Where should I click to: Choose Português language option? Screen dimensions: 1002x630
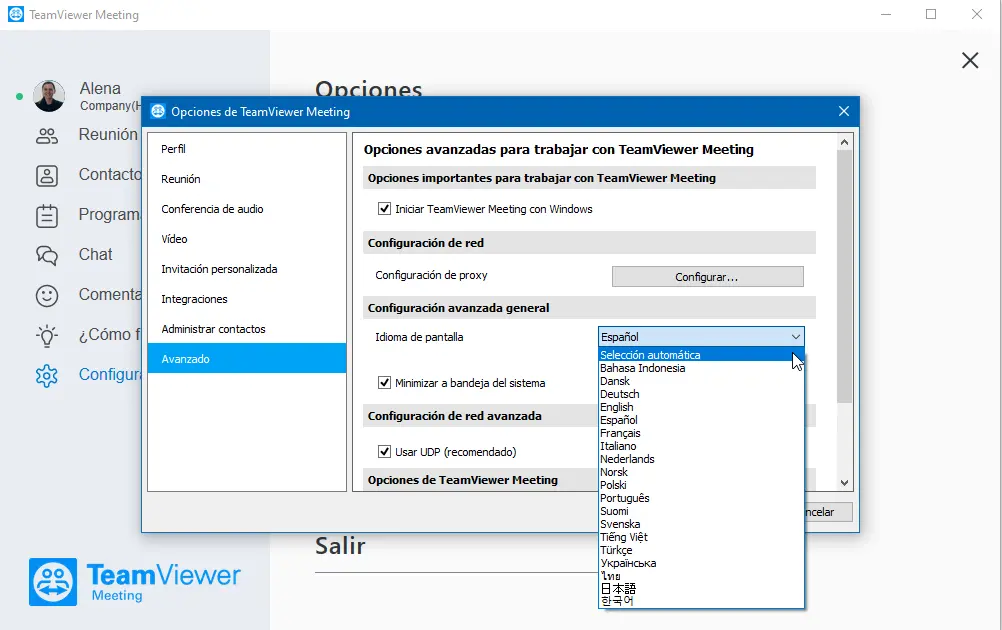point(701,498)
